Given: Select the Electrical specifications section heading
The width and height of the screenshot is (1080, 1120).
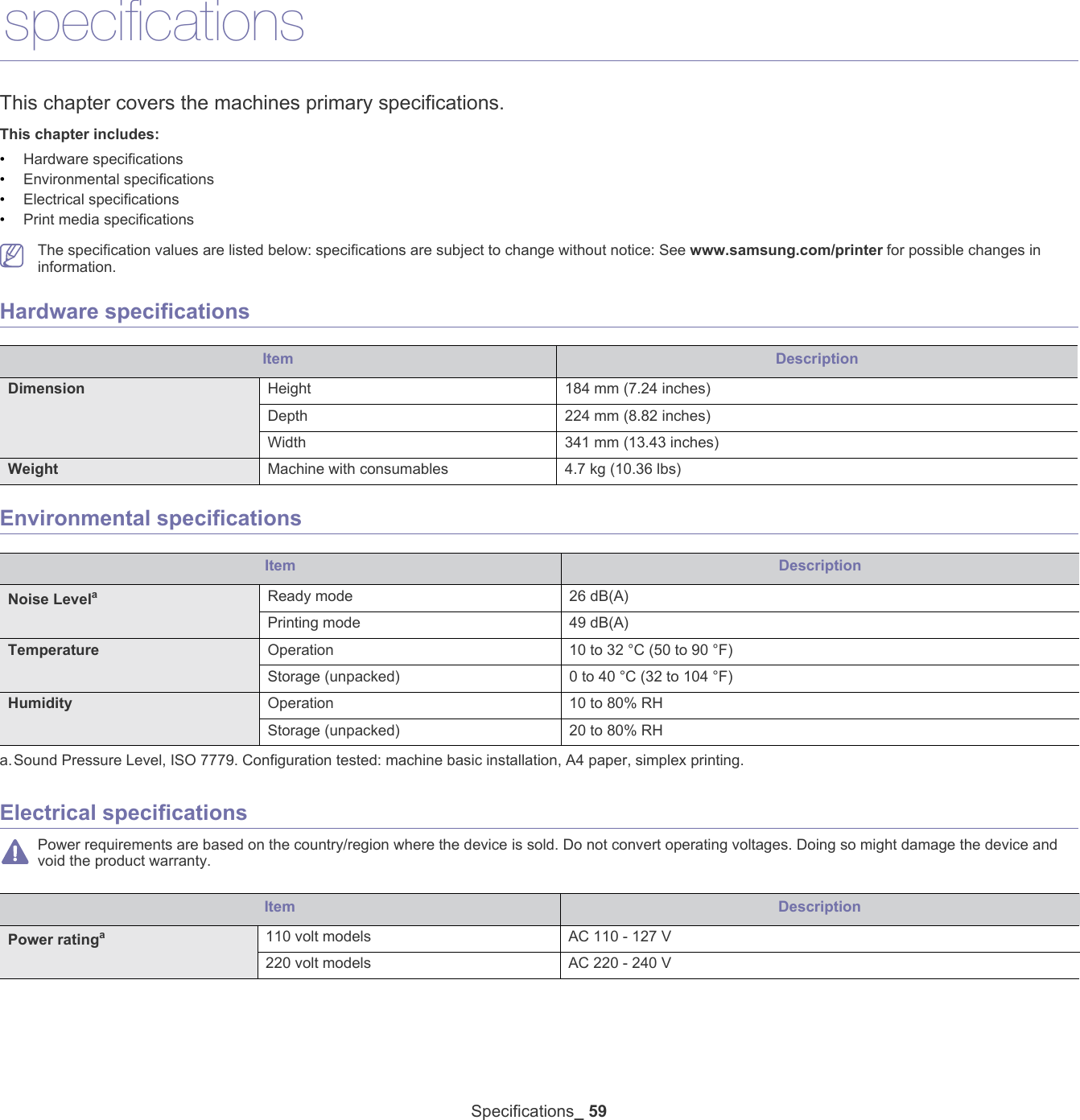Looking at the screenshot, I should [125, 812].
